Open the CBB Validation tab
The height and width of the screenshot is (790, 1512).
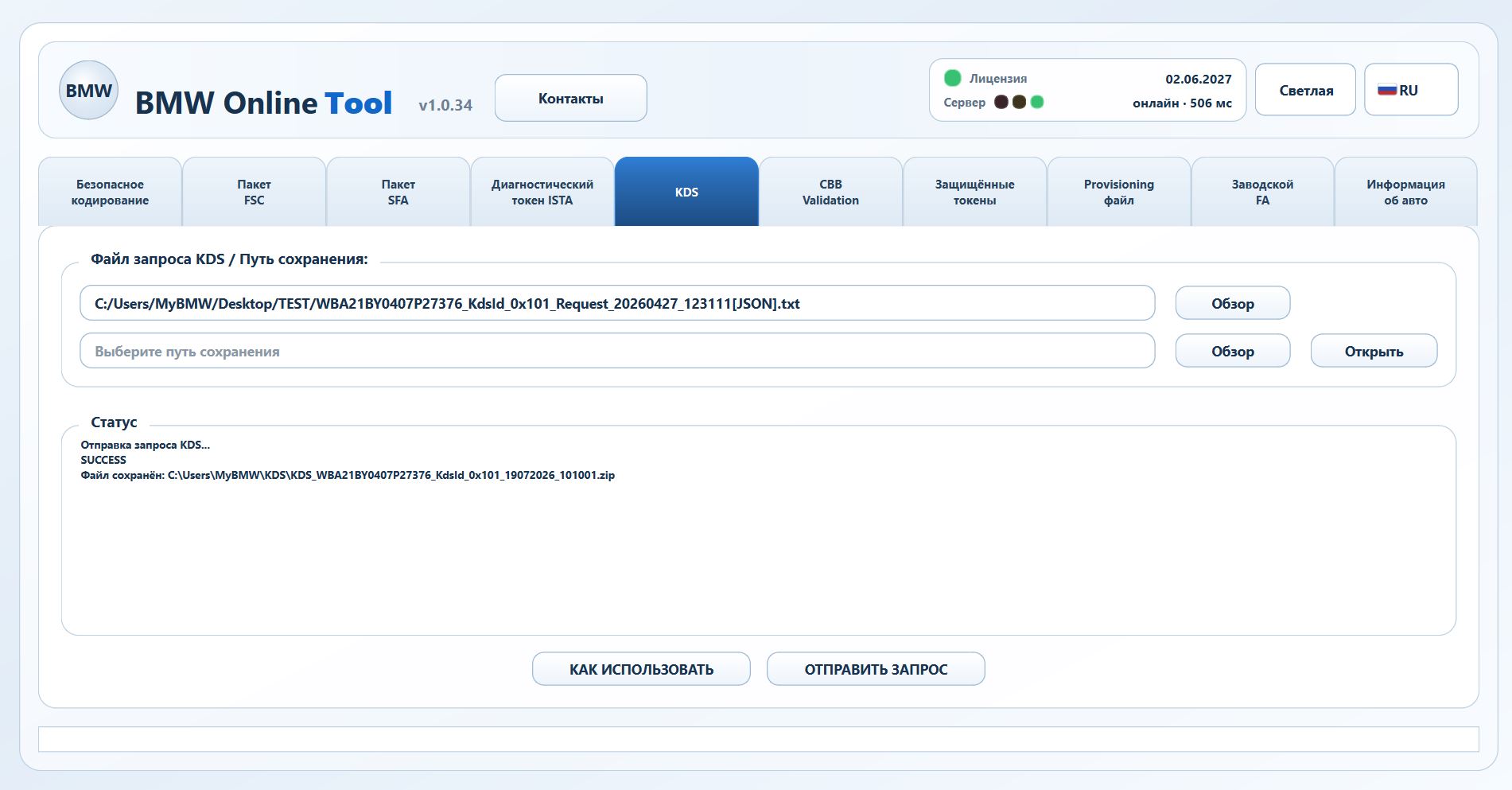[x=830, y=192]
